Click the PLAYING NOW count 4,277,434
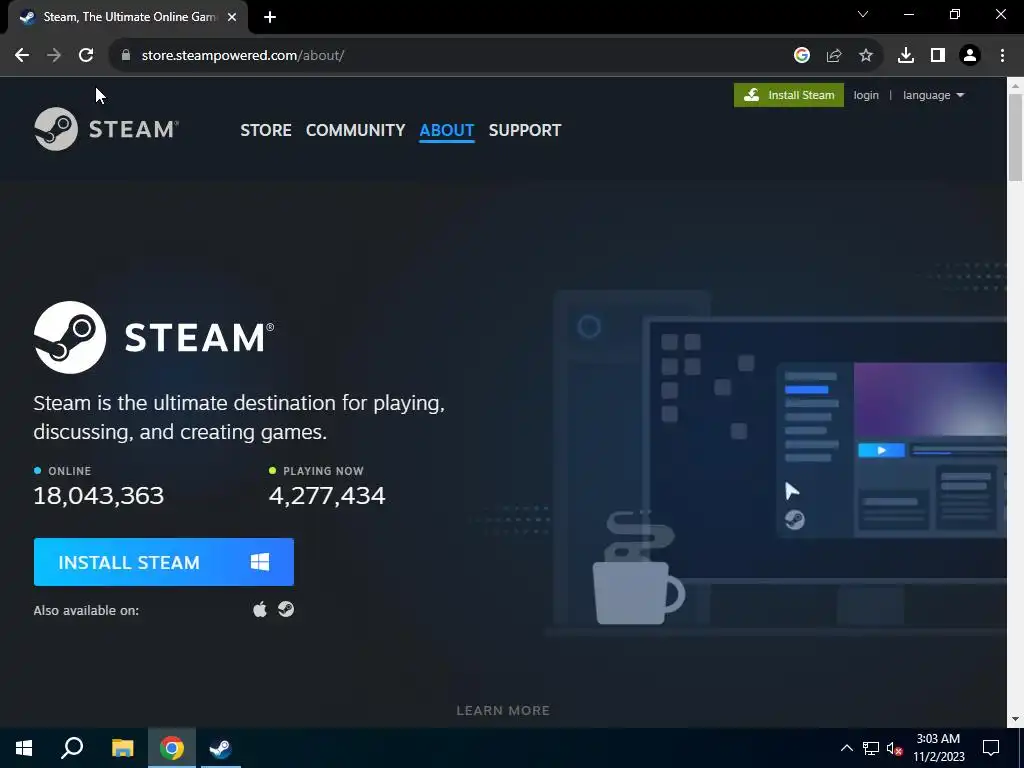 327,496
